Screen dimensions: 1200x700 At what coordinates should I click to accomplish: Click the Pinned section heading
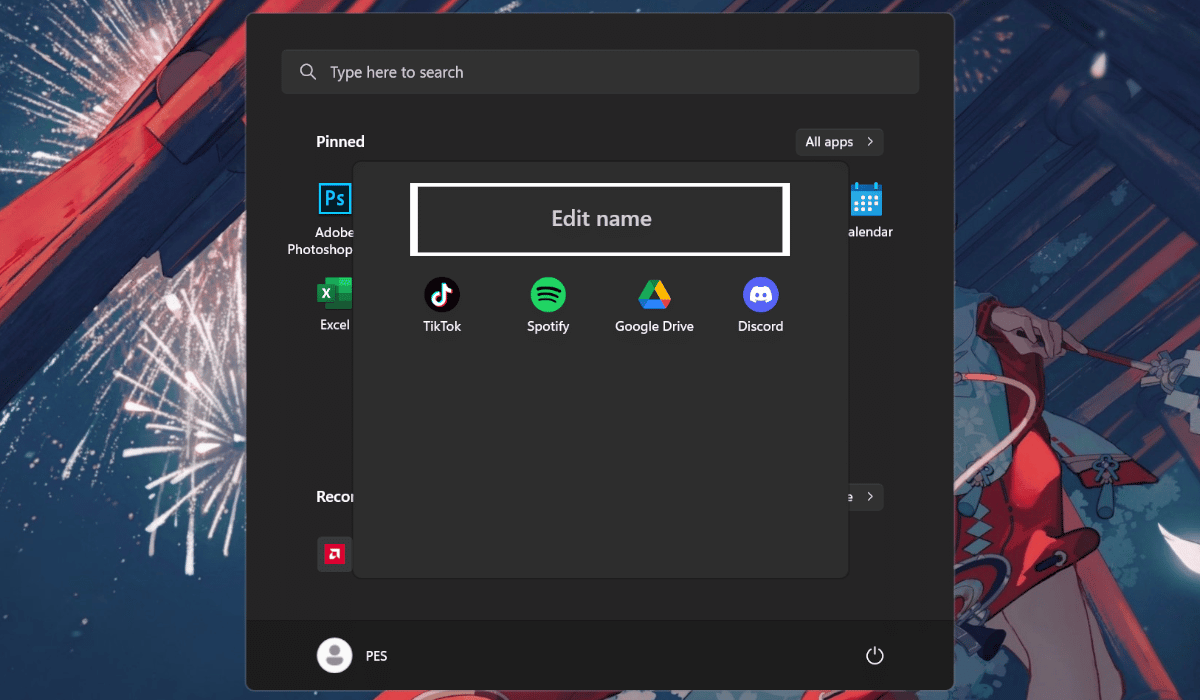click(340, 142)
